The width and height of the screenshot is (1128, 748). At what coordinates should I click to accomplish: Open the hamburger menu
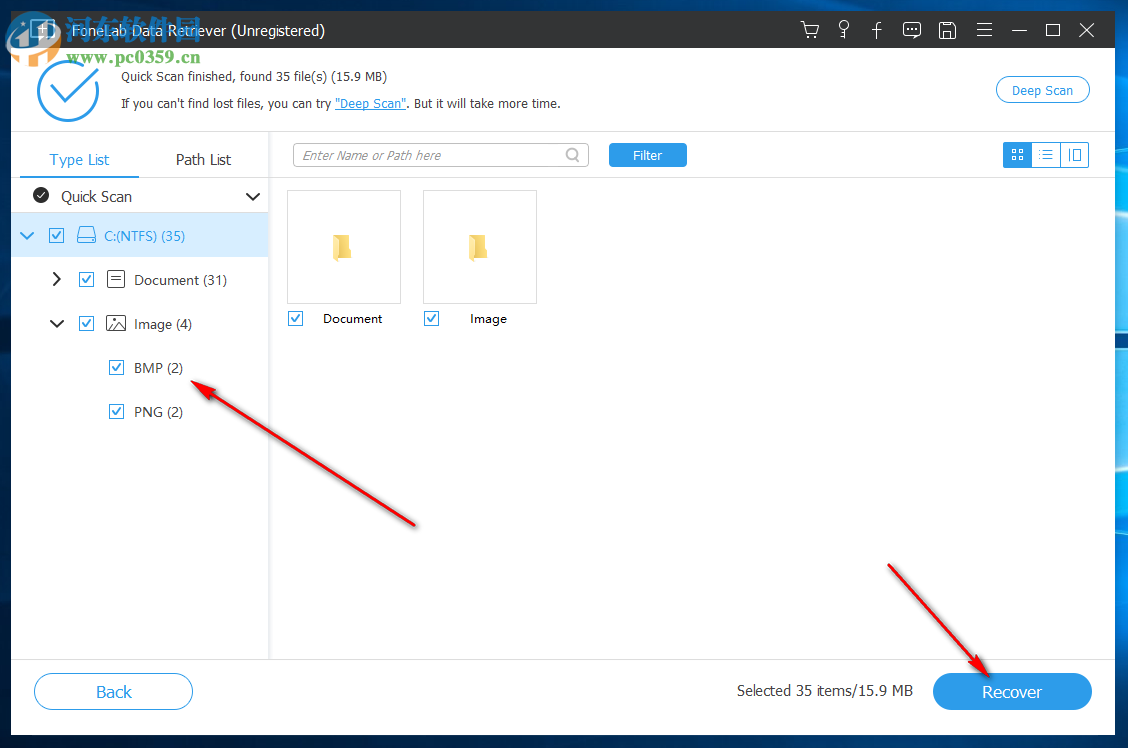click(x=984, y=29)
